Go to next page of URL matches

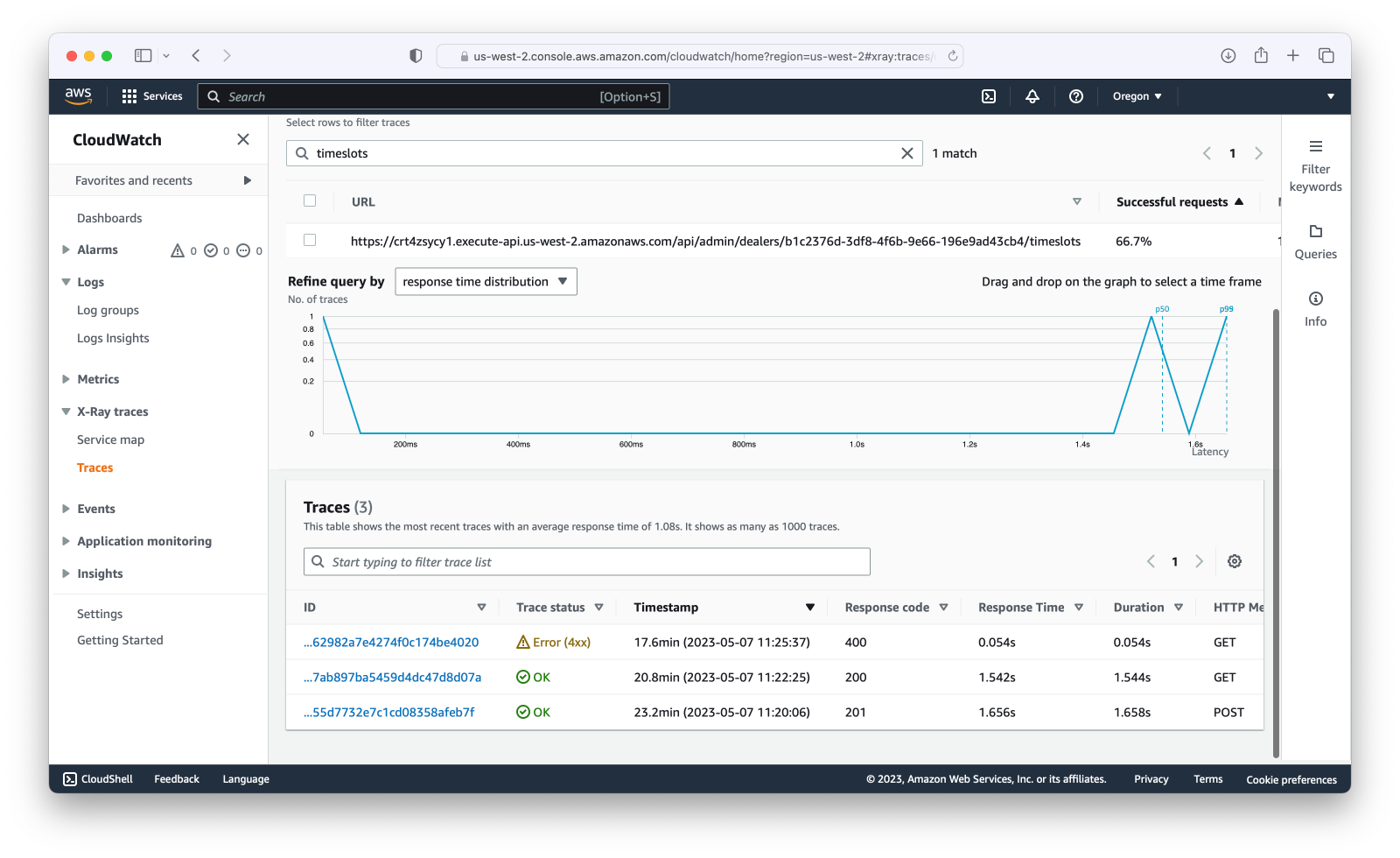pyautogui.click(x=1258, y=153)
